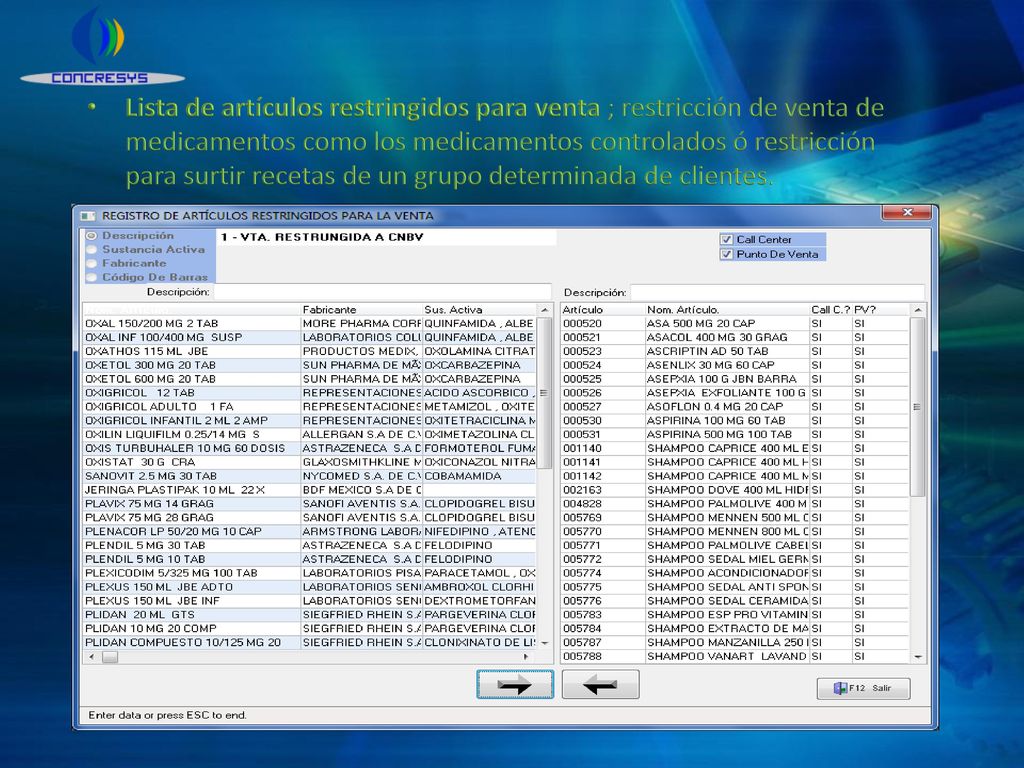Click left list horizontal scroll-left arrow
Viewport: 1024px width, 768px height.
91,657
